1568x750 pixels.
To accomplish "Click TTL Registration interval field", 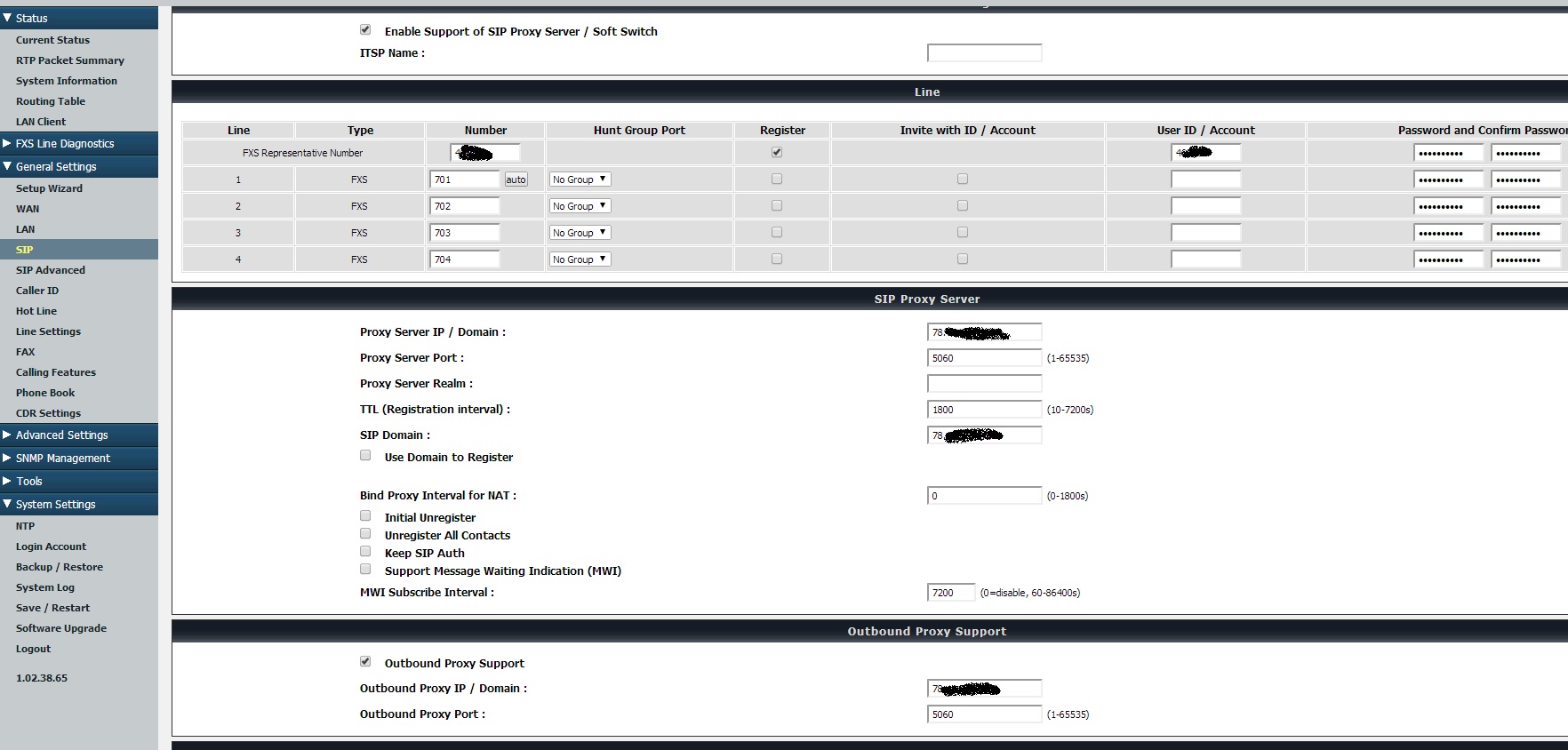I will click(x=984, y=410).
